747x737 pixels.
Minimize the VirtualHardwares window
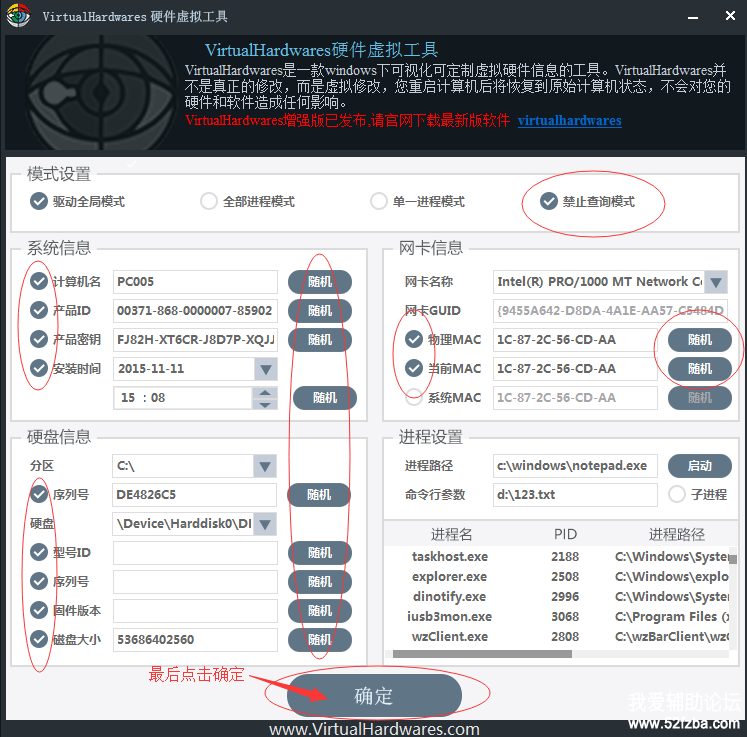tap(693, 17)
